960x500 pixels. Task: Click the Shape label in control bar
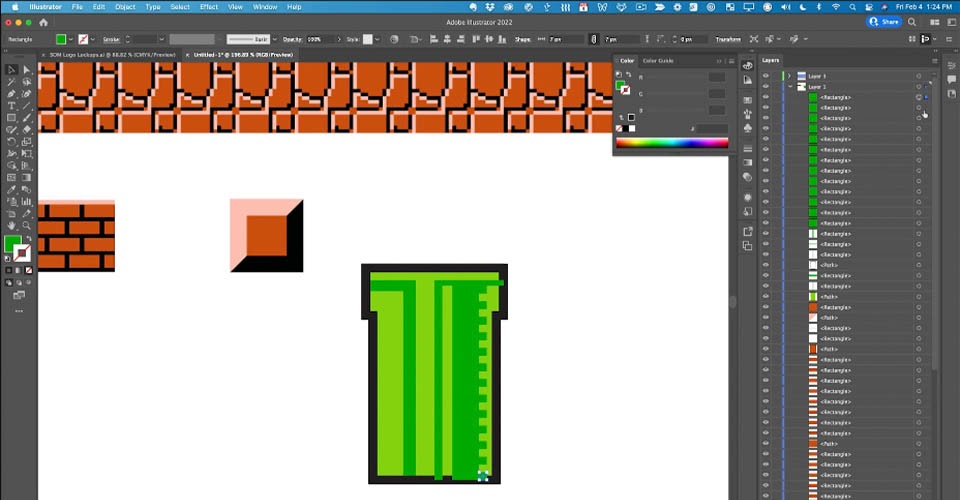pos(523,39)
